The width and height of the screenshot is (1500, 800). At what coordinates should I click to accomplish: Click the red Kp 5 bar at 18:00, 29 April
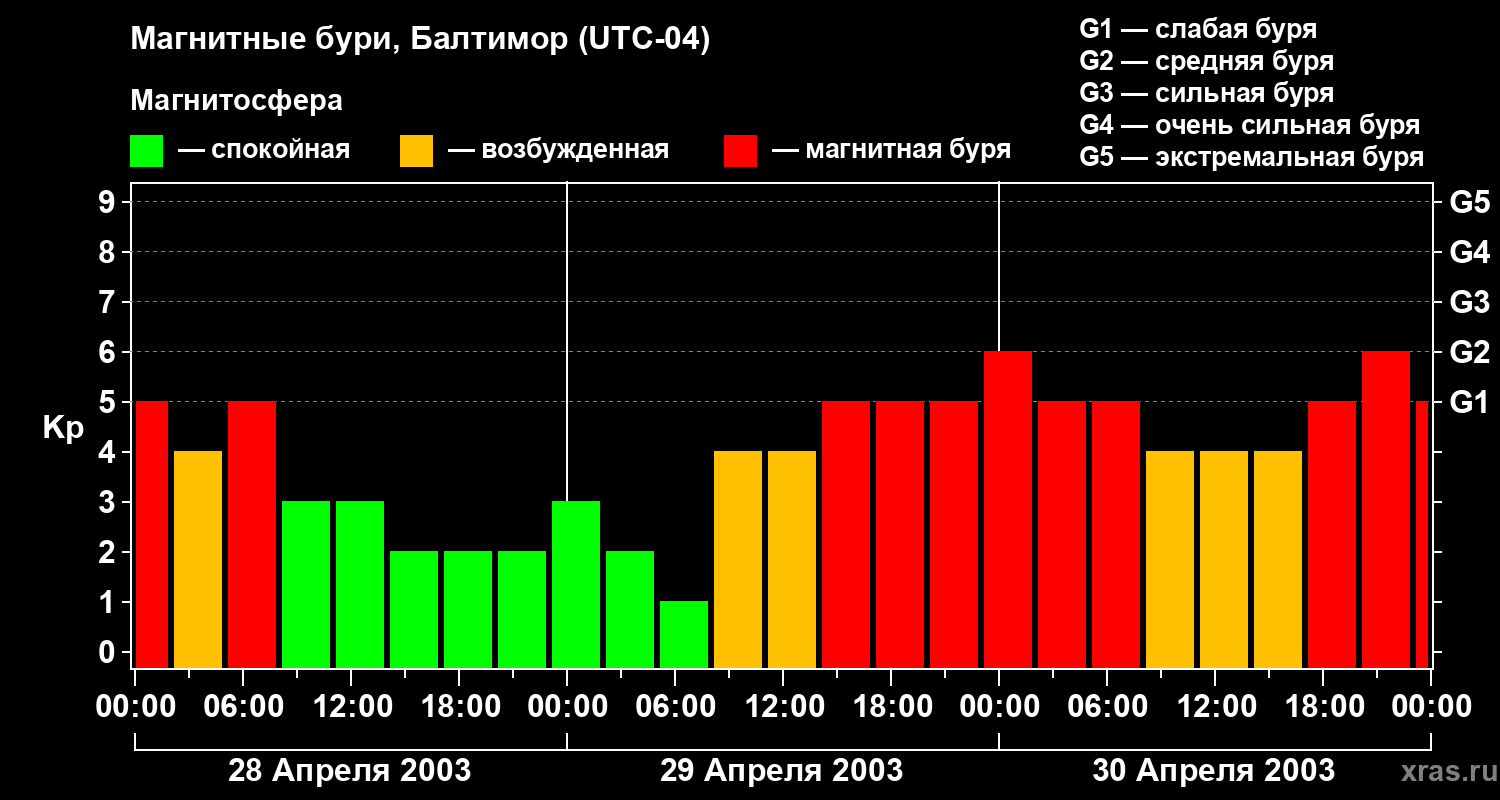point(900,535)
